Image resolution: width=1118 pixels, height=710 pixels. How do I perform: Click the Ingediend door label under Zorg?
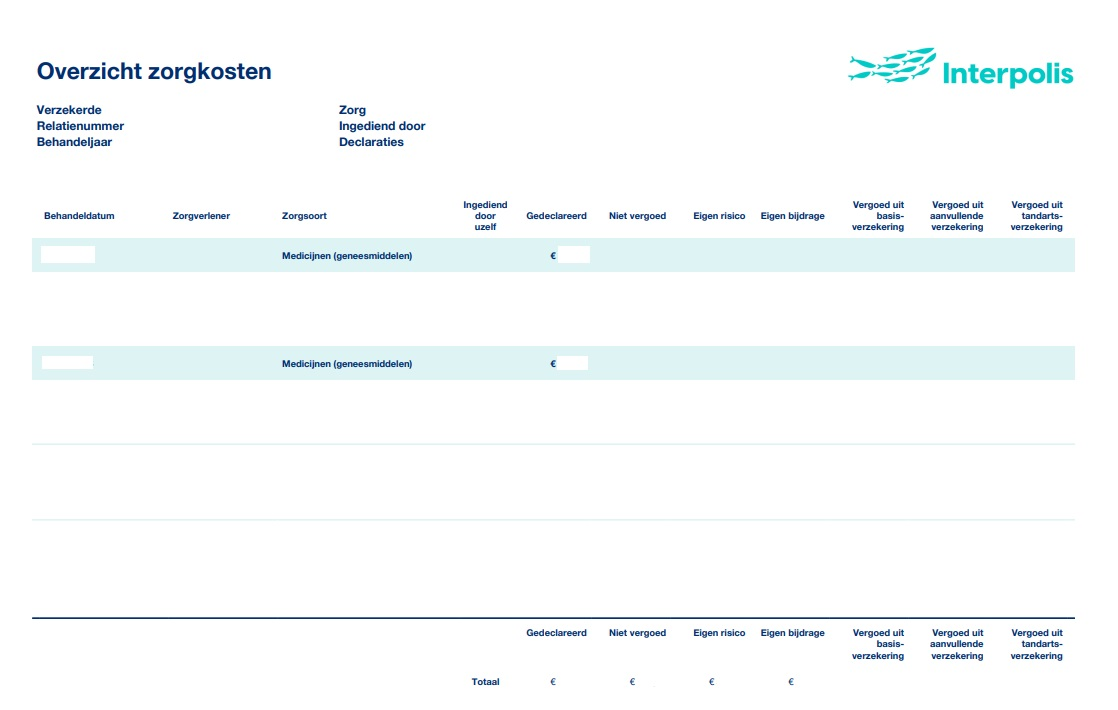tap(382, 126)
